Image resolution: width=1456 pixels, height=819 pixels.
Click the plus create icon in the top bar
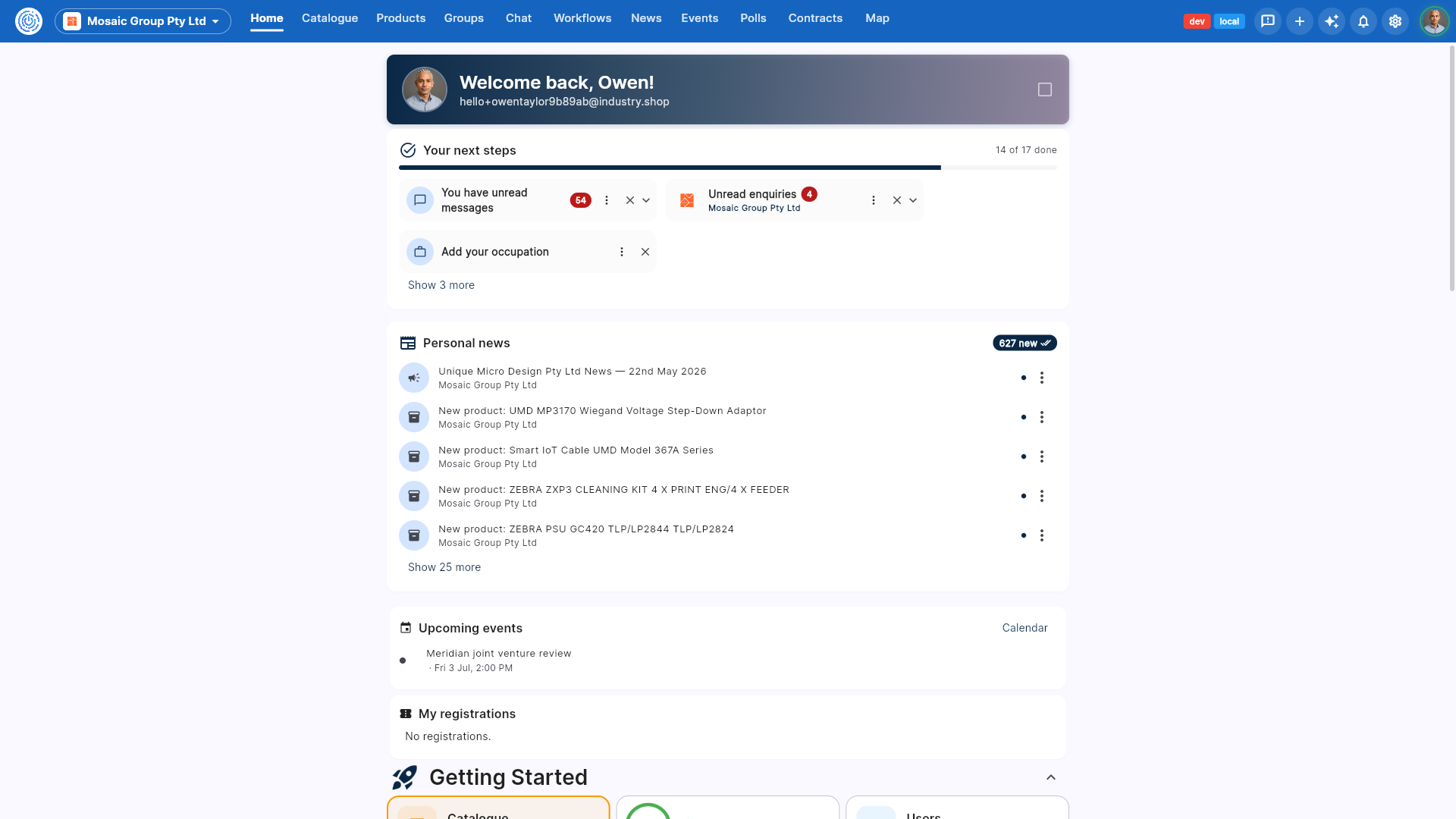(x=1300, y=21)
